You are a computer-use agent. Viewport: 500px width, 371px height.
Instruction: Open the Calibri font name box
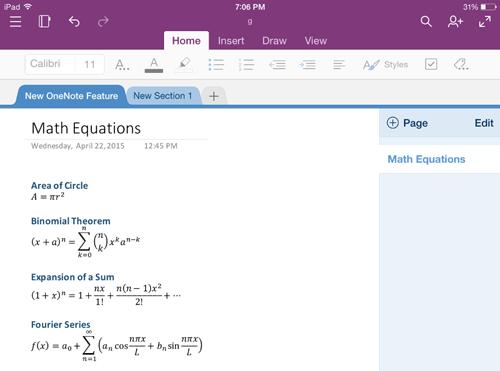51,64
